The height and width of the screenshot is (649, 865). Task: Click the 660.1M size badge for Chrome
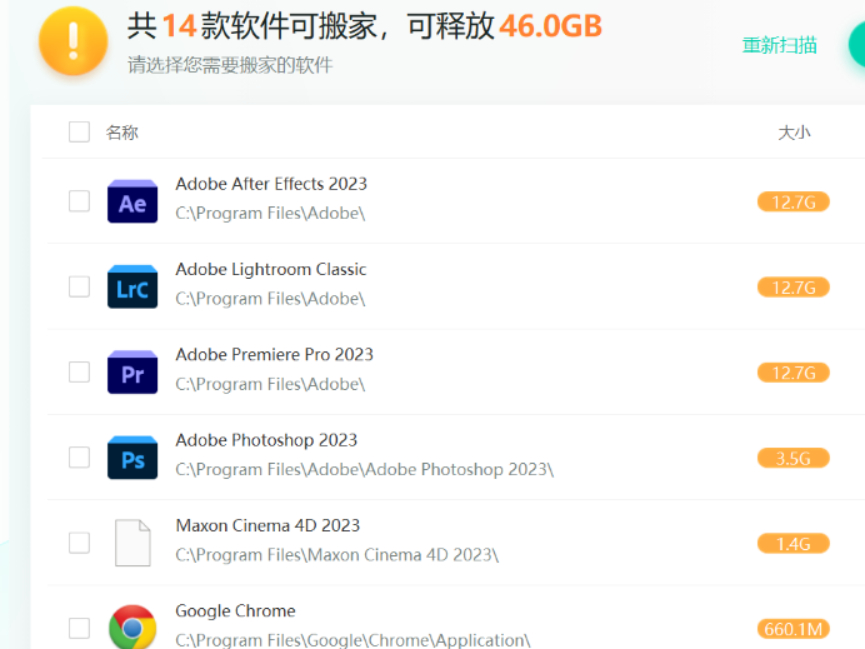click(793, 629)
